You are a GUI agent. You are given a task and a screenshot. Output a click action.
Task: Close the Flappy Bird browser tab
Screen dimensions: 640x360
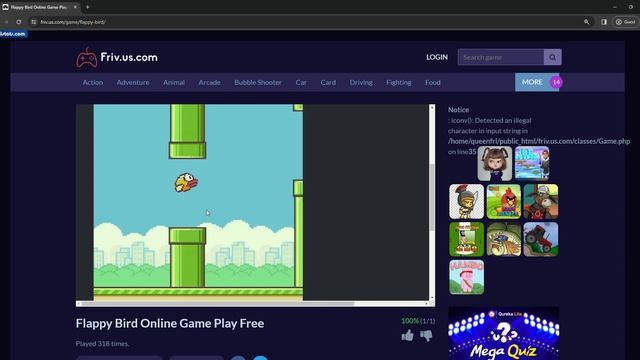(x=75, y=7)
